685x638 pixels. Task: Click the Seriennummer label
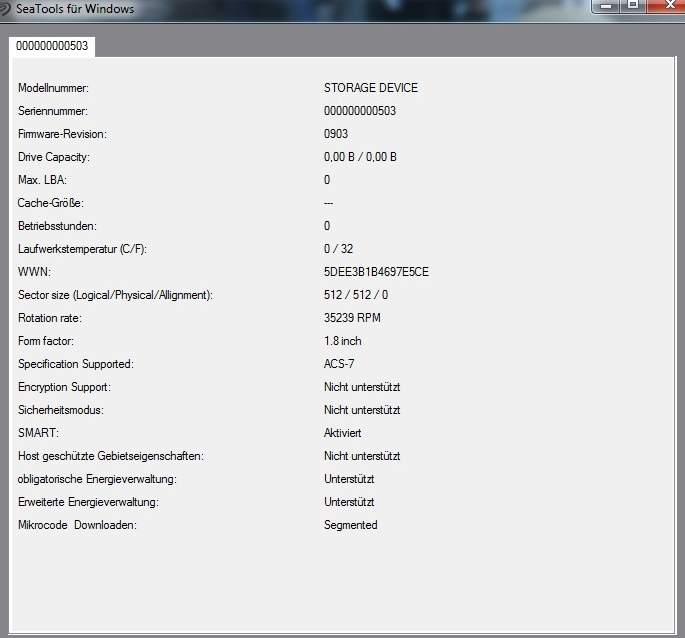(x=53, y=111)
